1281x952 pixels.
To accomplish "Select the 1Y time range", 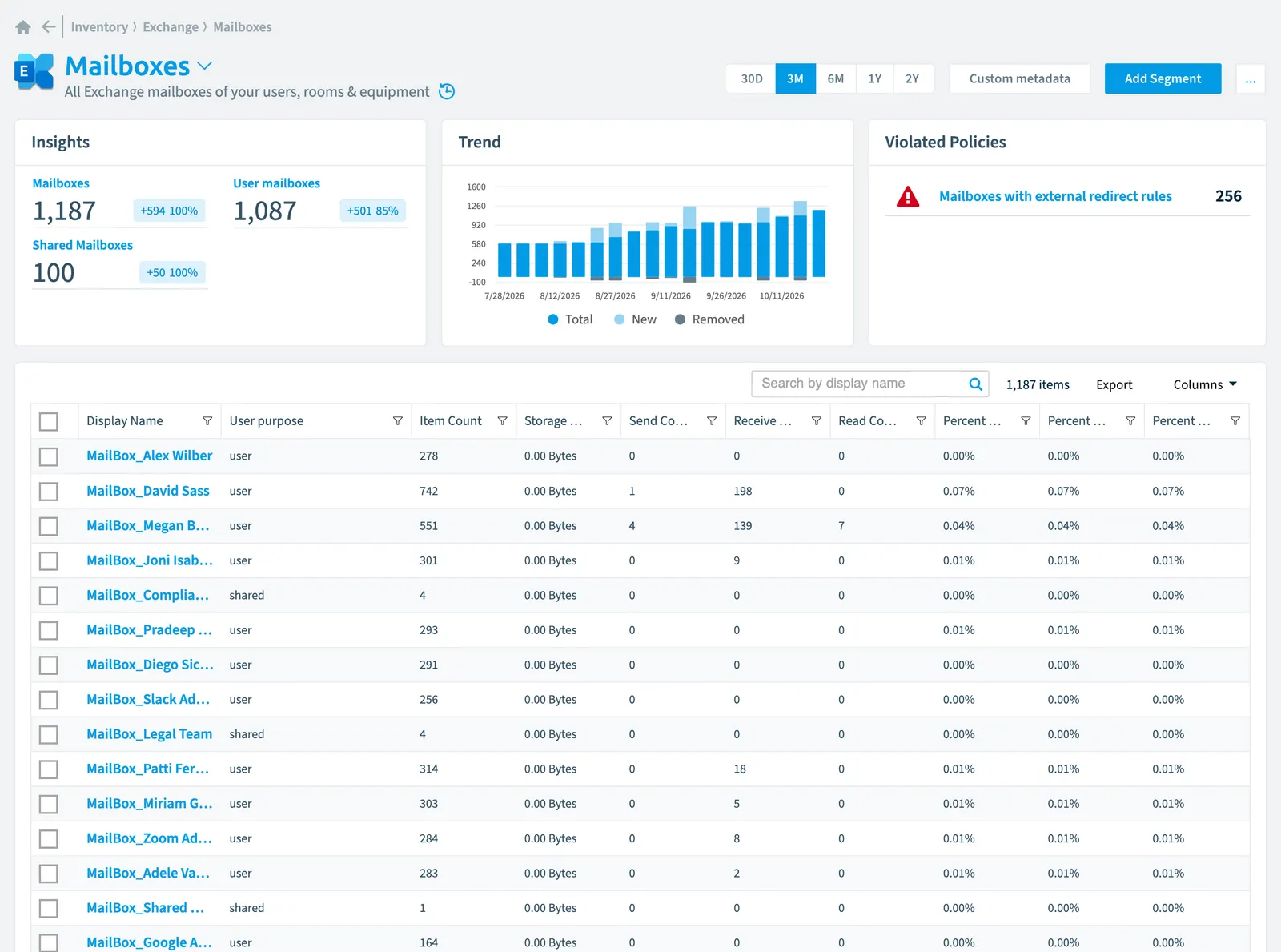I will pos(874,78).
